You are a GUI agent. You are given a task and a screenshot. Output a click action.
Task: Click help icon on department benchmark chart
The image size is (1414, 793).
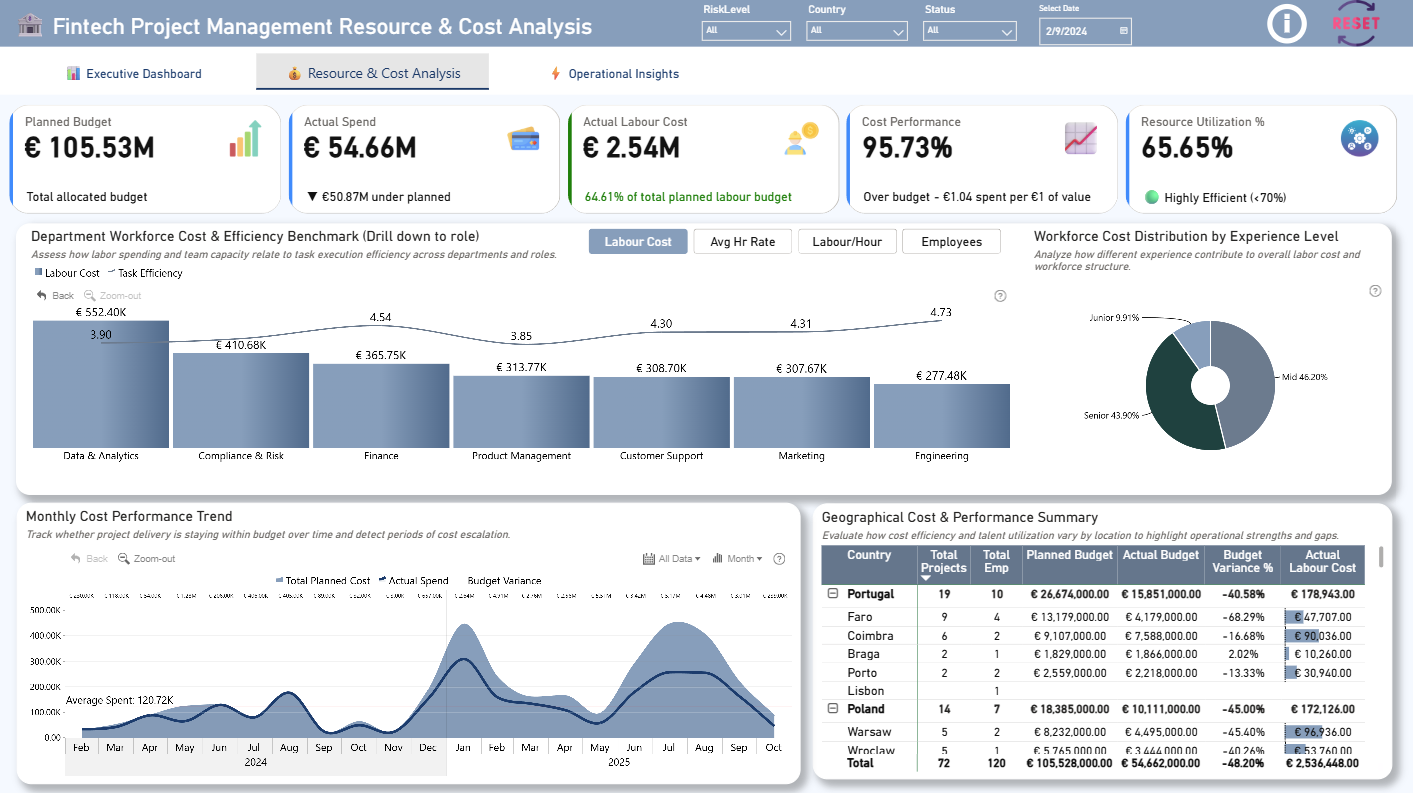pos(1001,296)
